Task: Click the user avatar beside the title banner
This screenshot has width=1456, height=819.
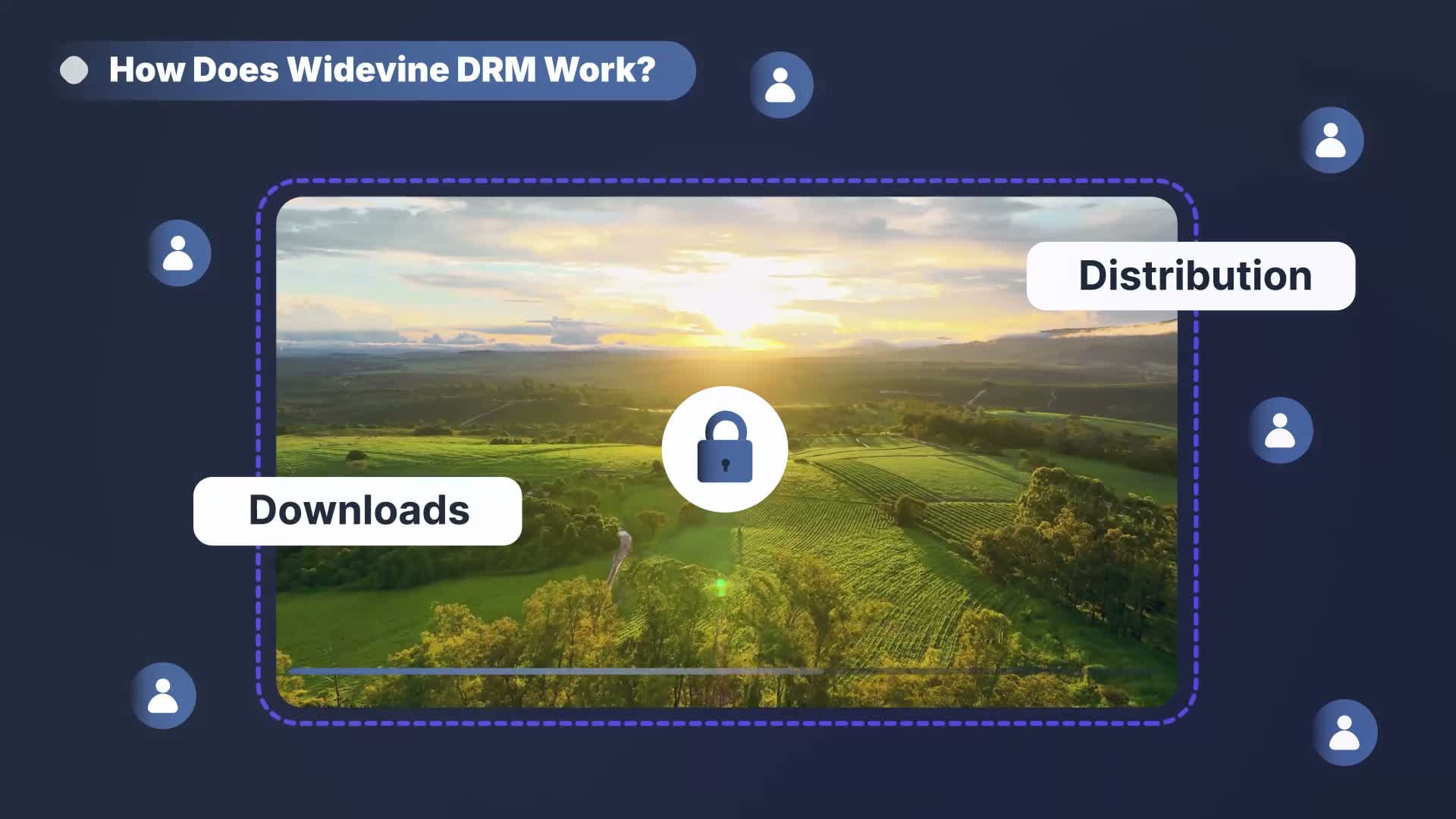Action: tap(780, 85)
